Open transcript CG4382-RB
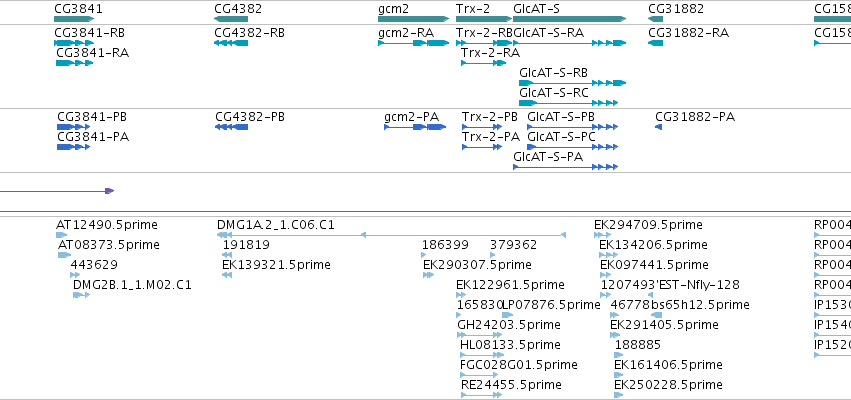Viewport: 851px width, 400px height. click(x=249, y=33)
